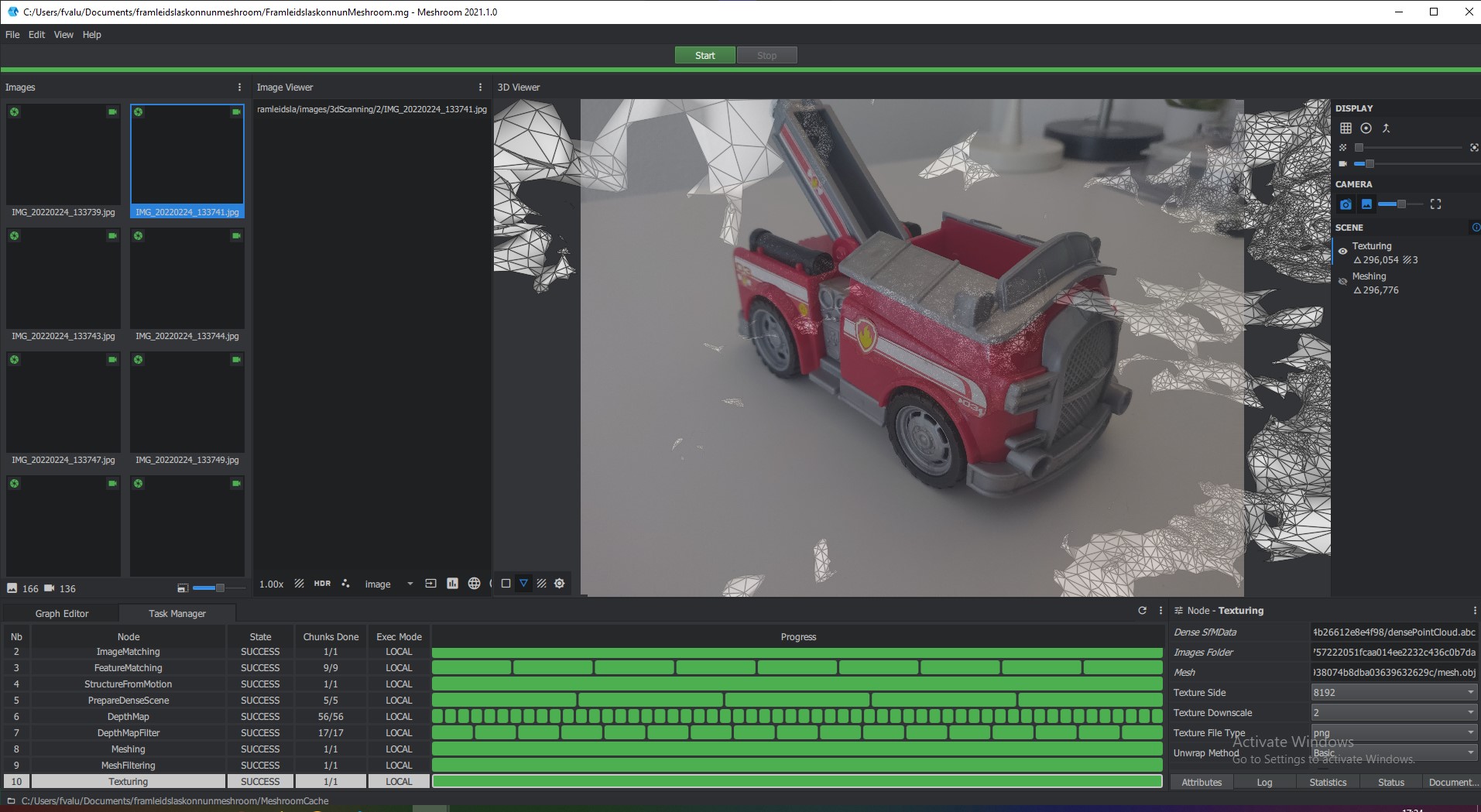The height and width of the screenshot is (812, 1481).
Task: Select the DepthMap row in task table
Action: pos(583,717)
